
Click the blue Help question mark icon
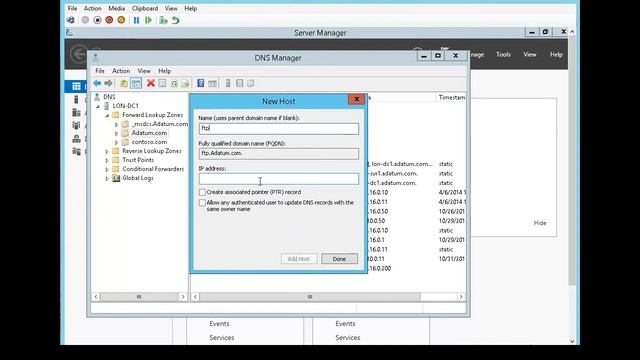pyautogui.click(x=200, y=83)
